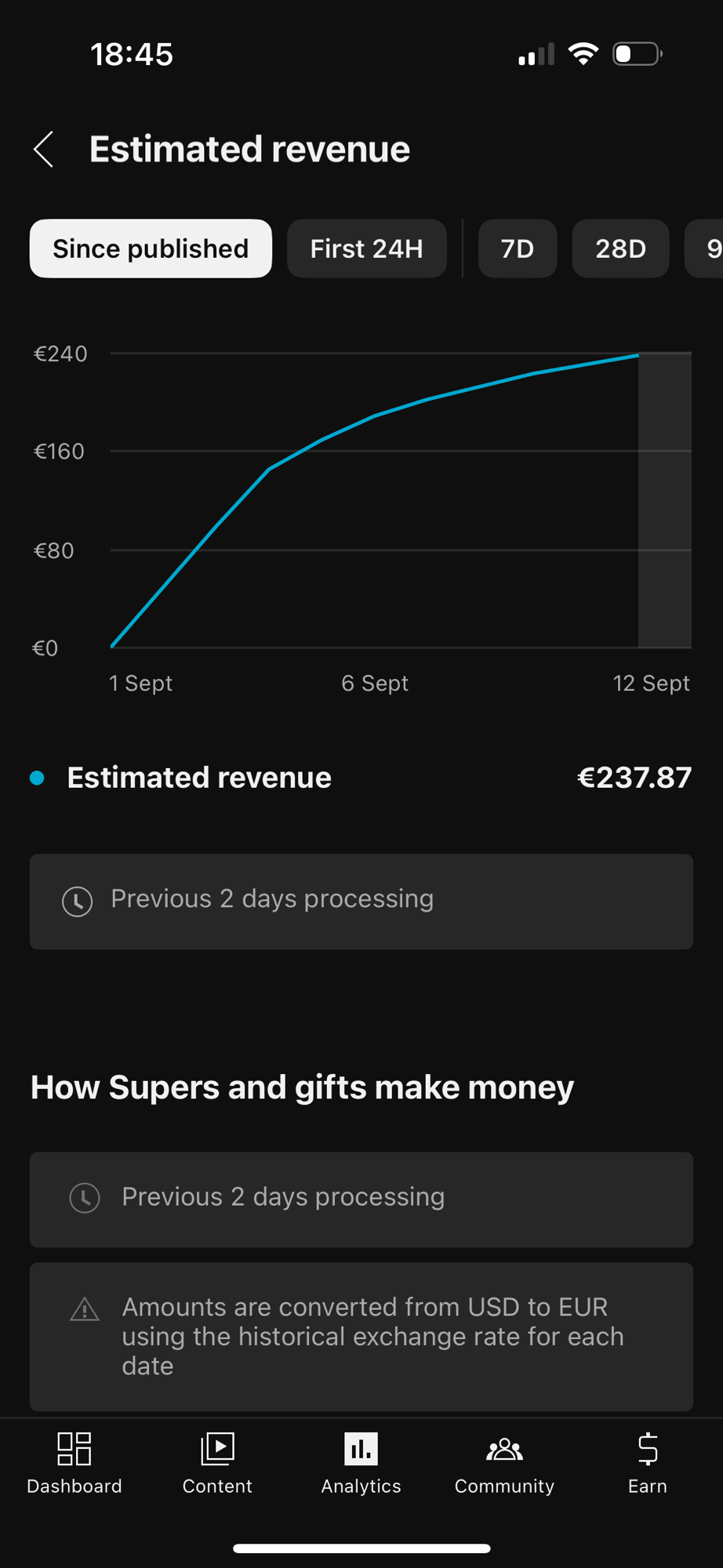Screen dimensions: 723x1568
Task: Open the Dashboard tab icon
Action: [x=74, y=1449]
